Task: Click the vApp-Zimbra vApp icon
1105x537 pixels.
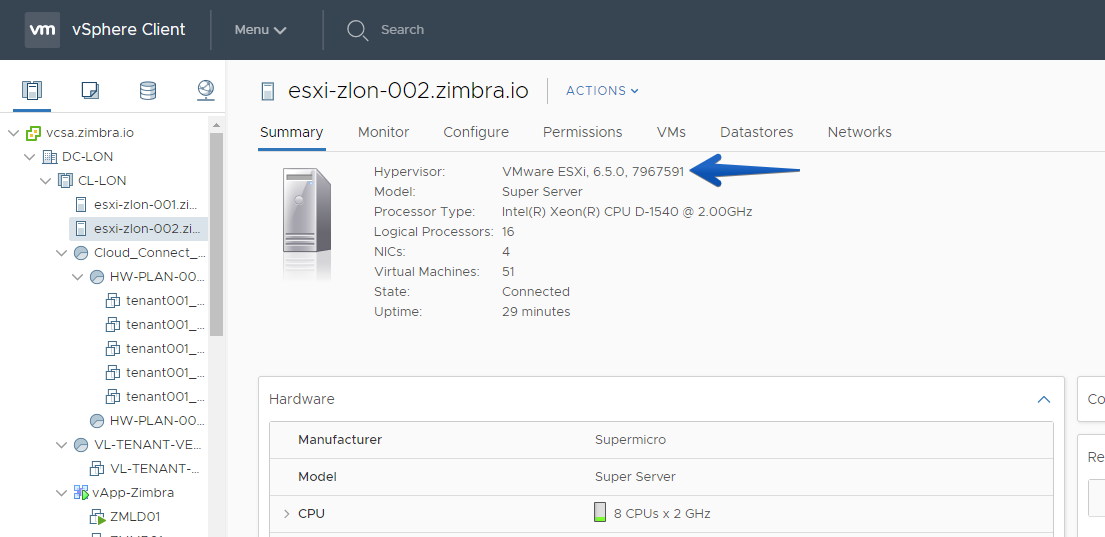Action: [x=81, y=493]
